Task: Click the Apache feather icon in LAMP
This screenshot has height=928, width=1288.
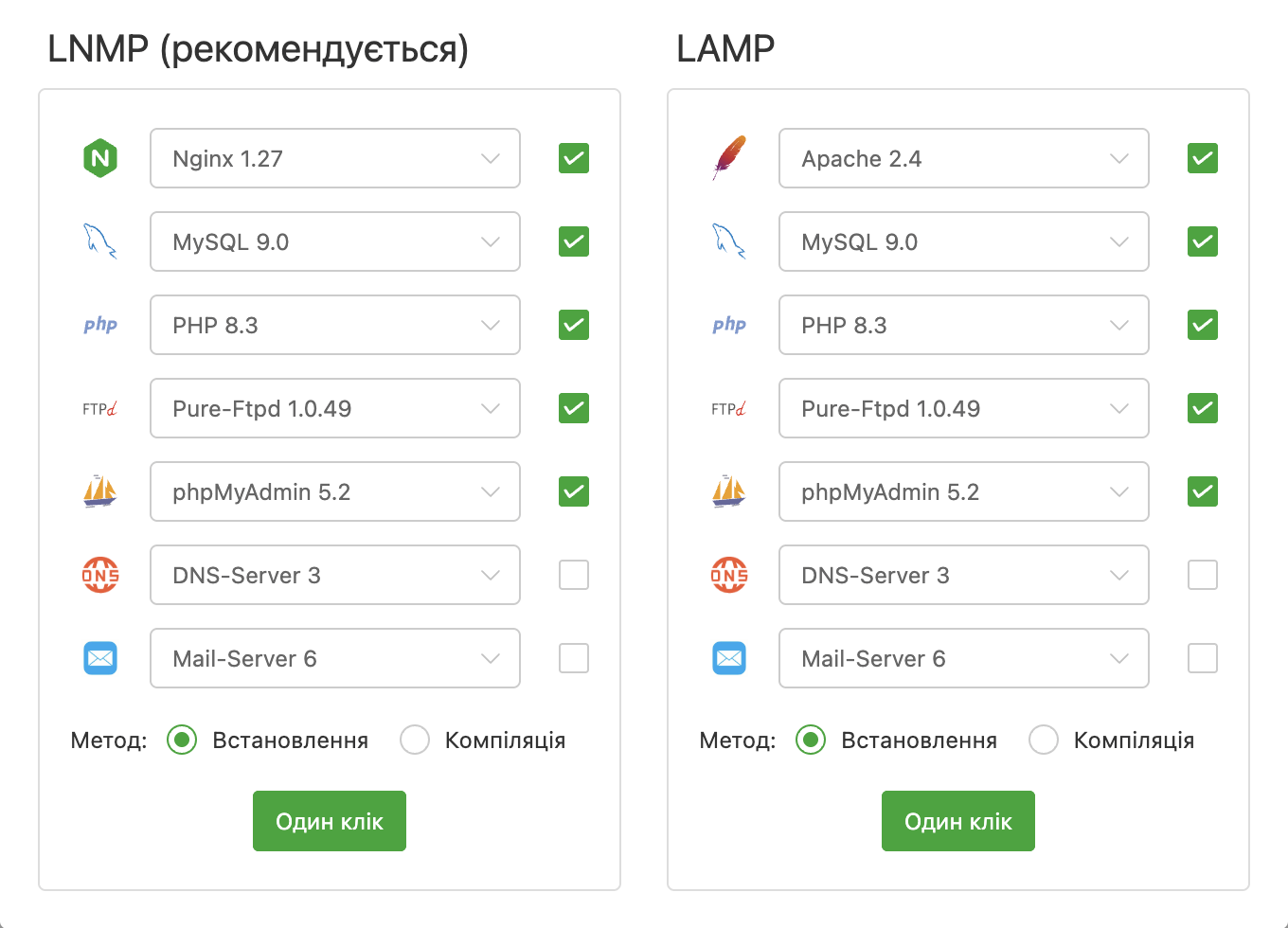Action: point(729,158)
